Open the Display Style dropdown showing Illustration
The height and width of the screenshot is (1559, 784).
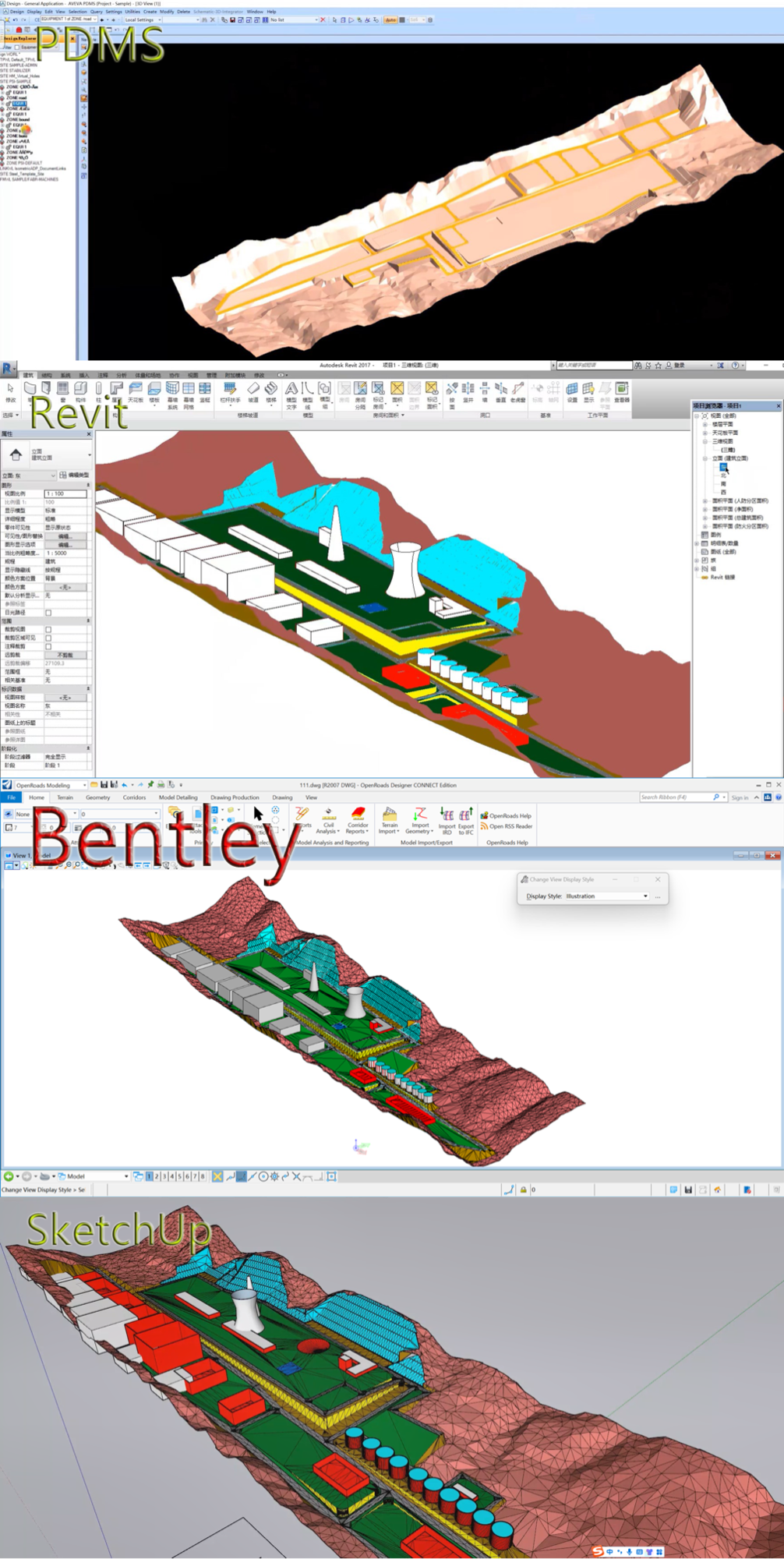(x=607, y=896)
